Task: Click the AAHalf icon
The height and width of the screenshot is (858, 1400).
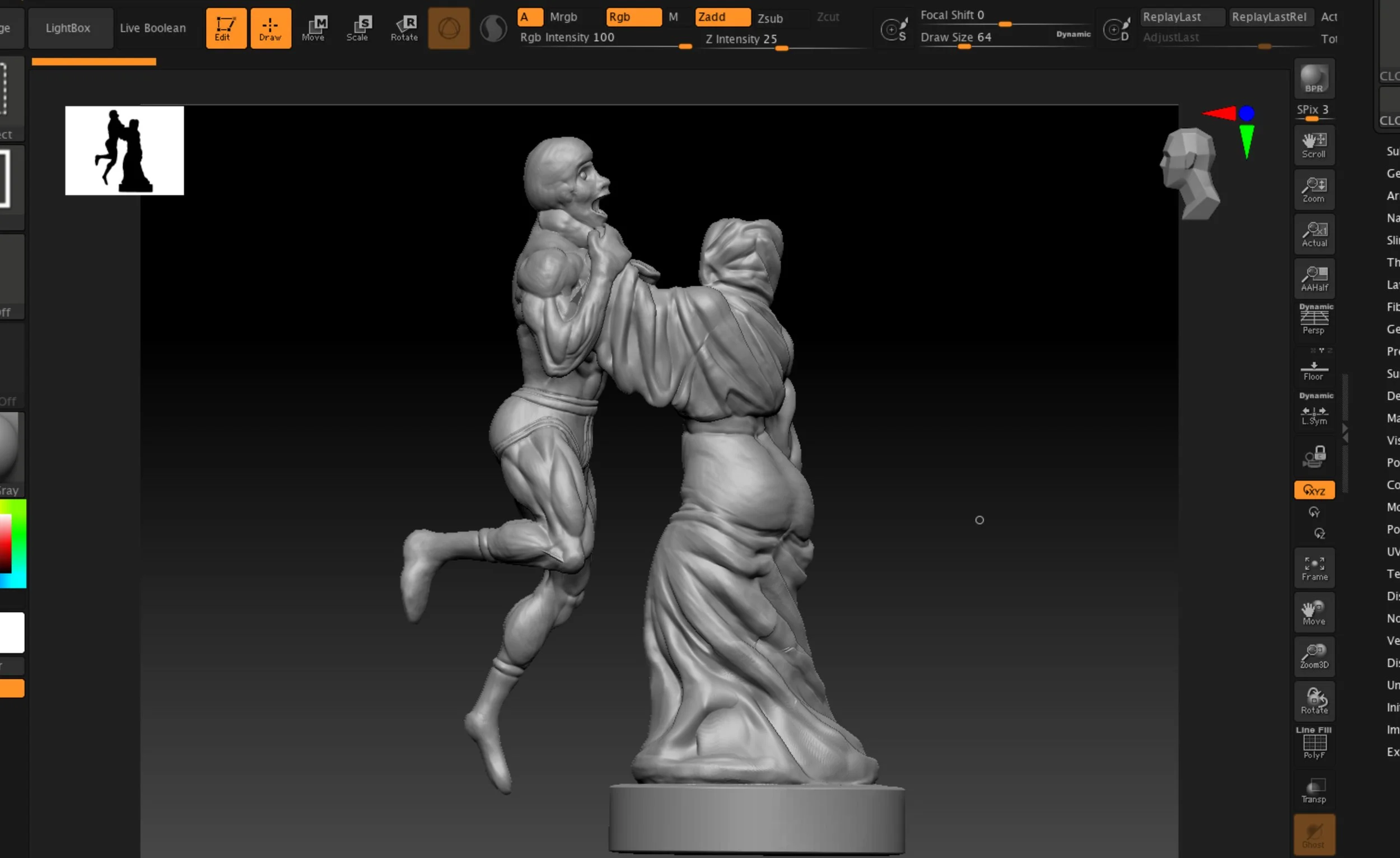Action: (x=1314, y=278)
